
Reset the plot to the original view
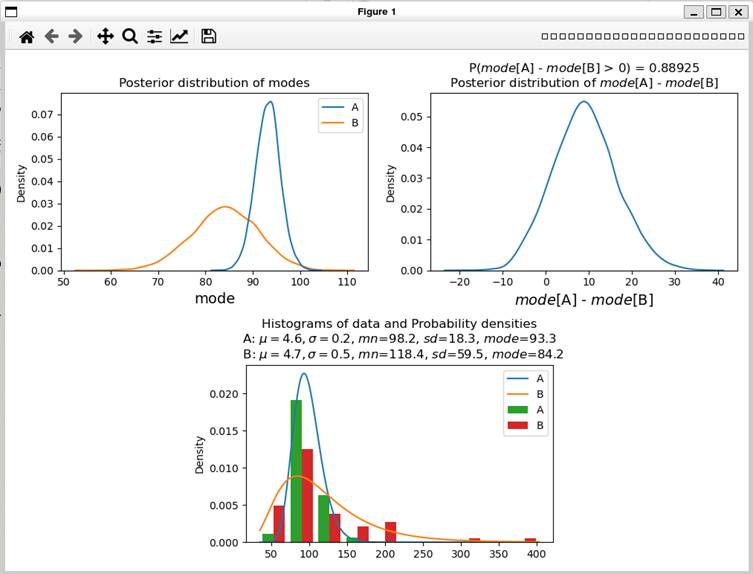coord(27,36)
